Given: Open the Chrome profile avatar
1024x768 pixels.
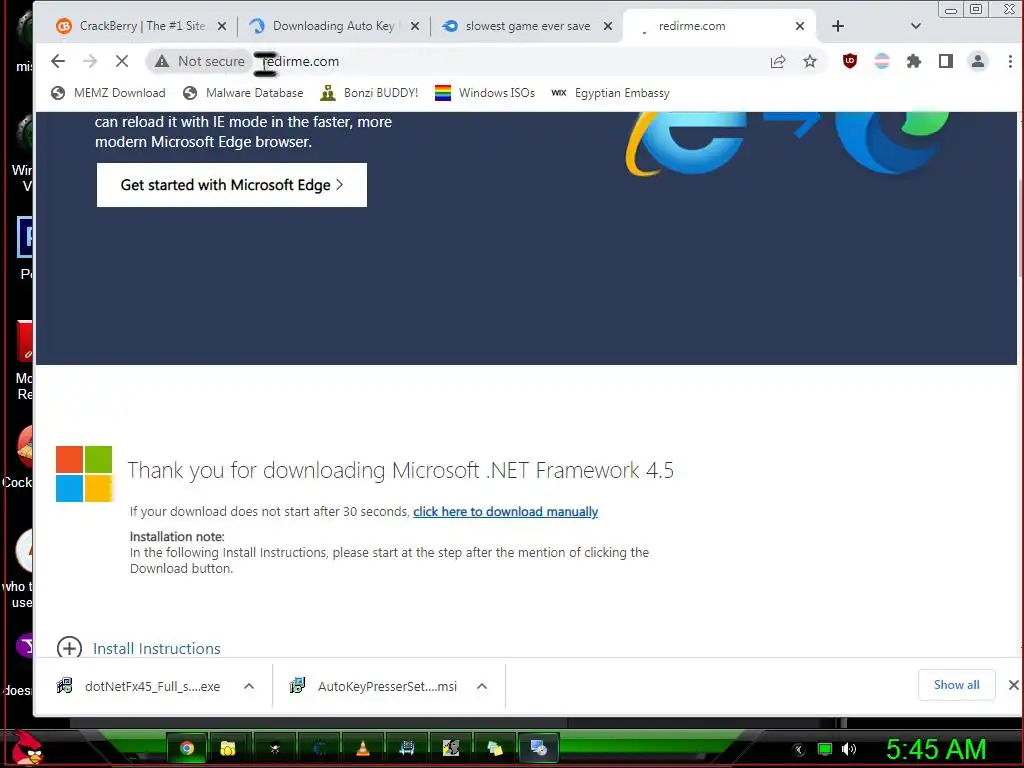Looking at the screenshot, I should click(978, 61).
